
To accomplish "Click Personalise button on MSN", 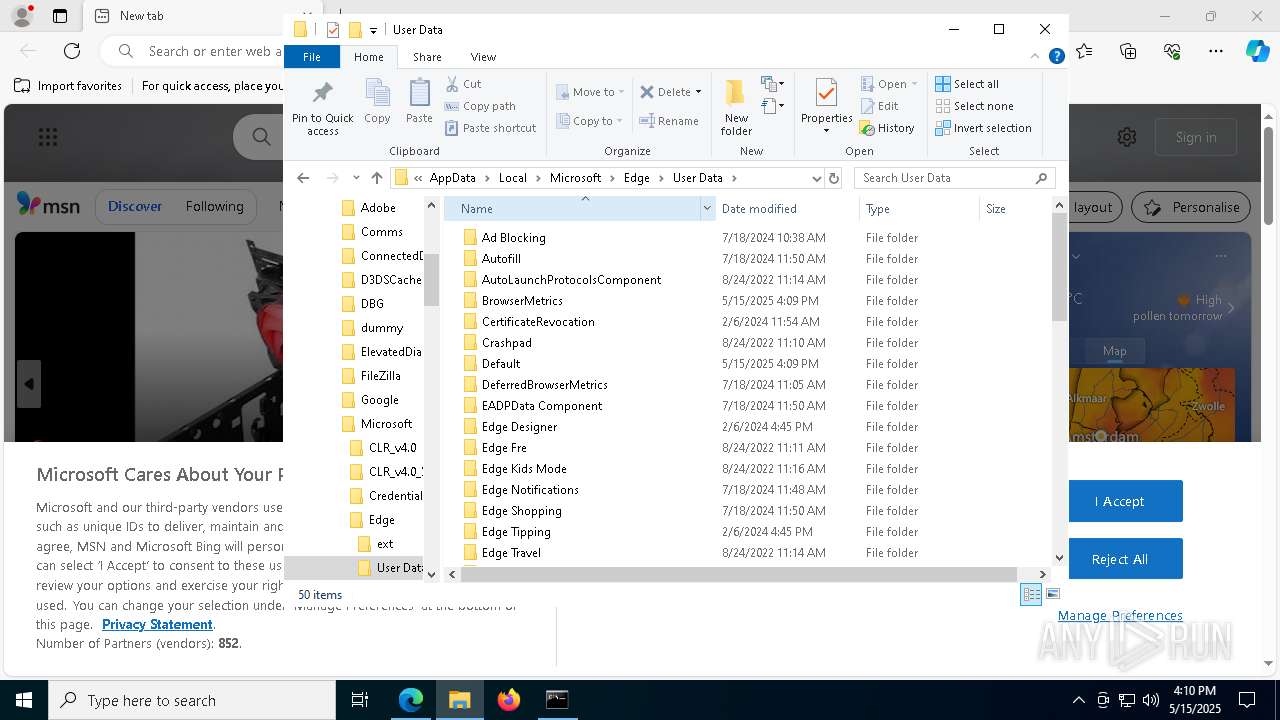I will 1193,207.
